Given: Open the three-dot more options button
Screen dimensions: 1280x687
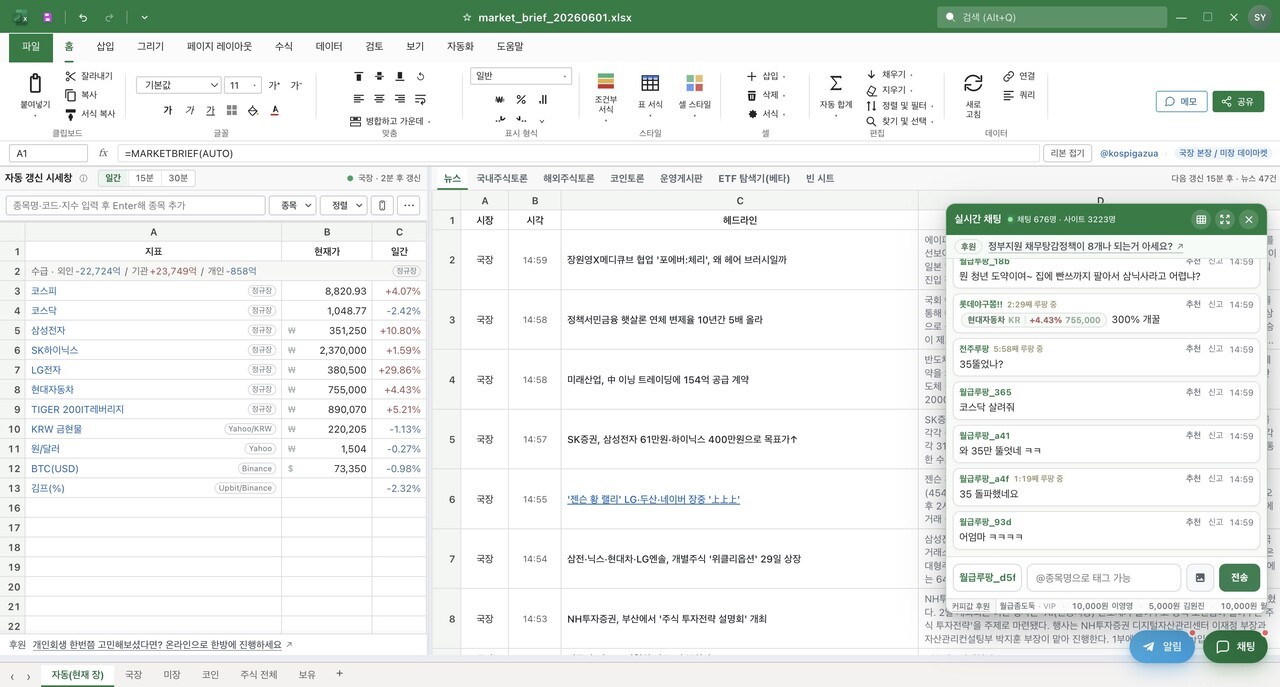Looking at the screenshot, I should (408, 205).
